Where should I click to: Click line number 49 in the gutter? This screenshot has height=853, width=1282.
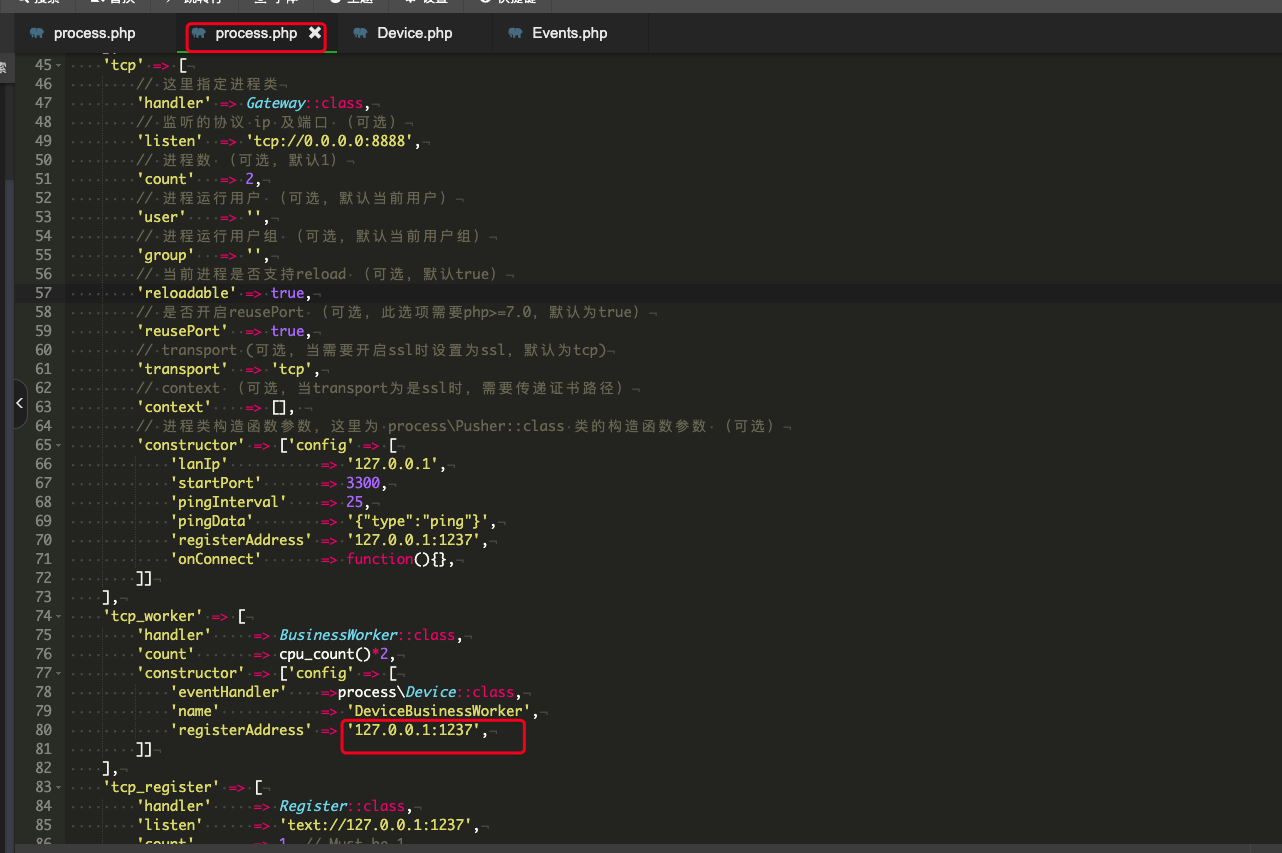click(x=42, y=141)
